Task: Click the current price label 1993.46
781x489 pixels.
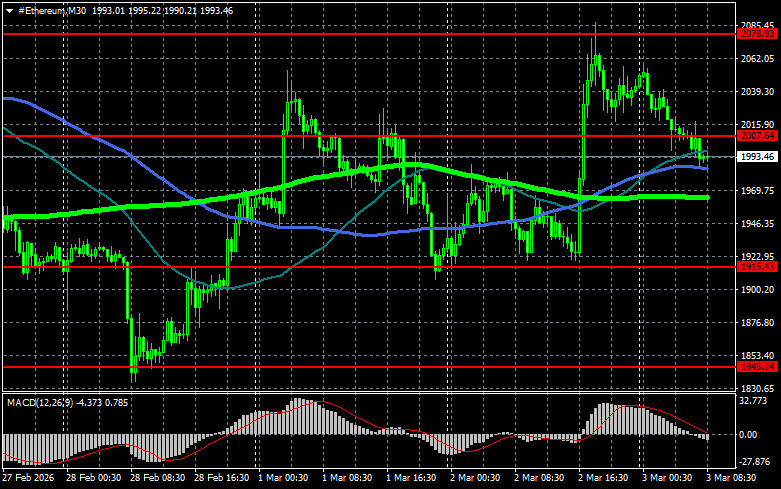Action: point(757,157)
